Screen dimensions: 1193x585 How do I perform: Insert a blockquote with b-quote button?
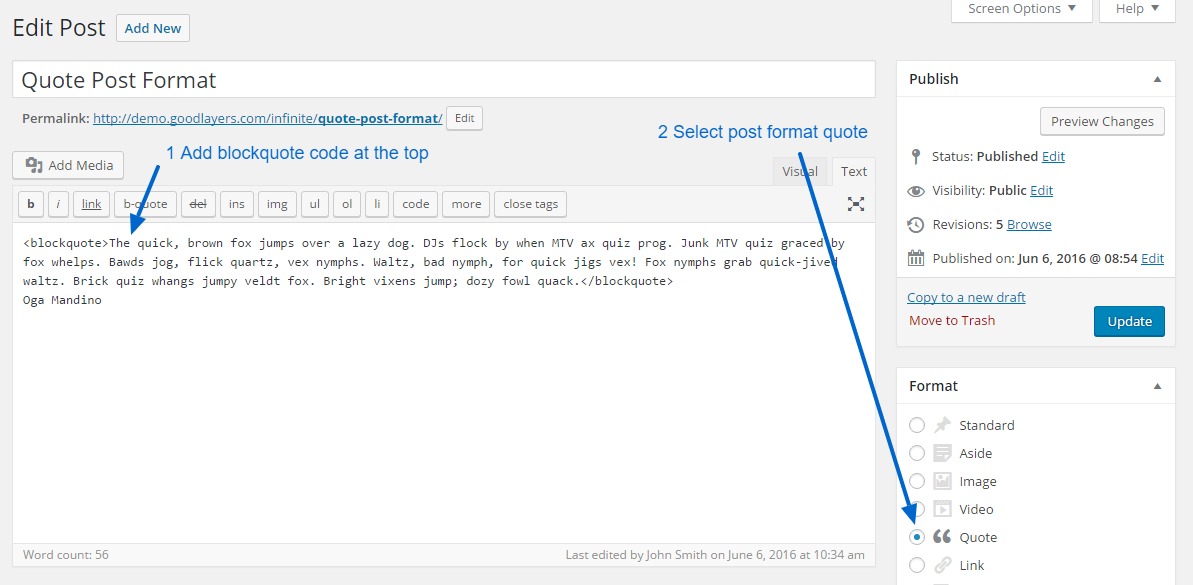pyautogui.click(x=145, y=204)
